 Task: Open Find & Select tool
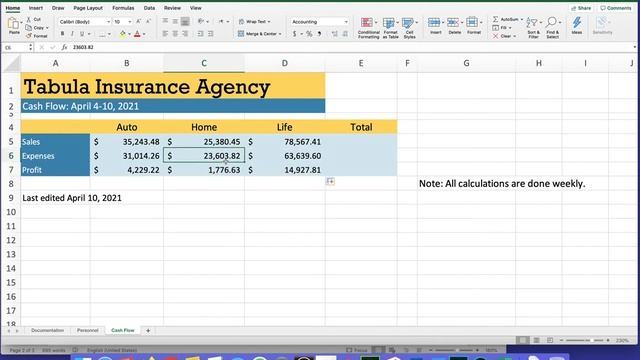(x=552, y=28)
